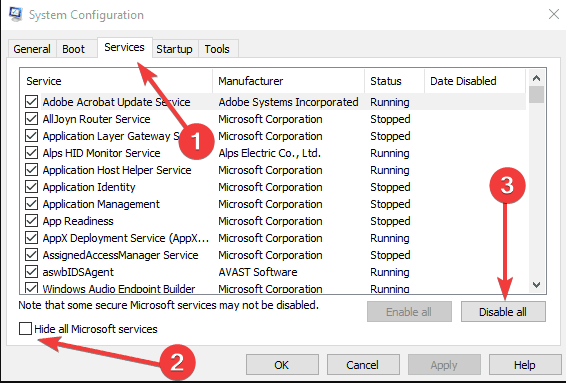Screen dimensions: 566x383
Task: Uncheck AssignedAccessManager Service checkbox
Action: tap(31, 254)
